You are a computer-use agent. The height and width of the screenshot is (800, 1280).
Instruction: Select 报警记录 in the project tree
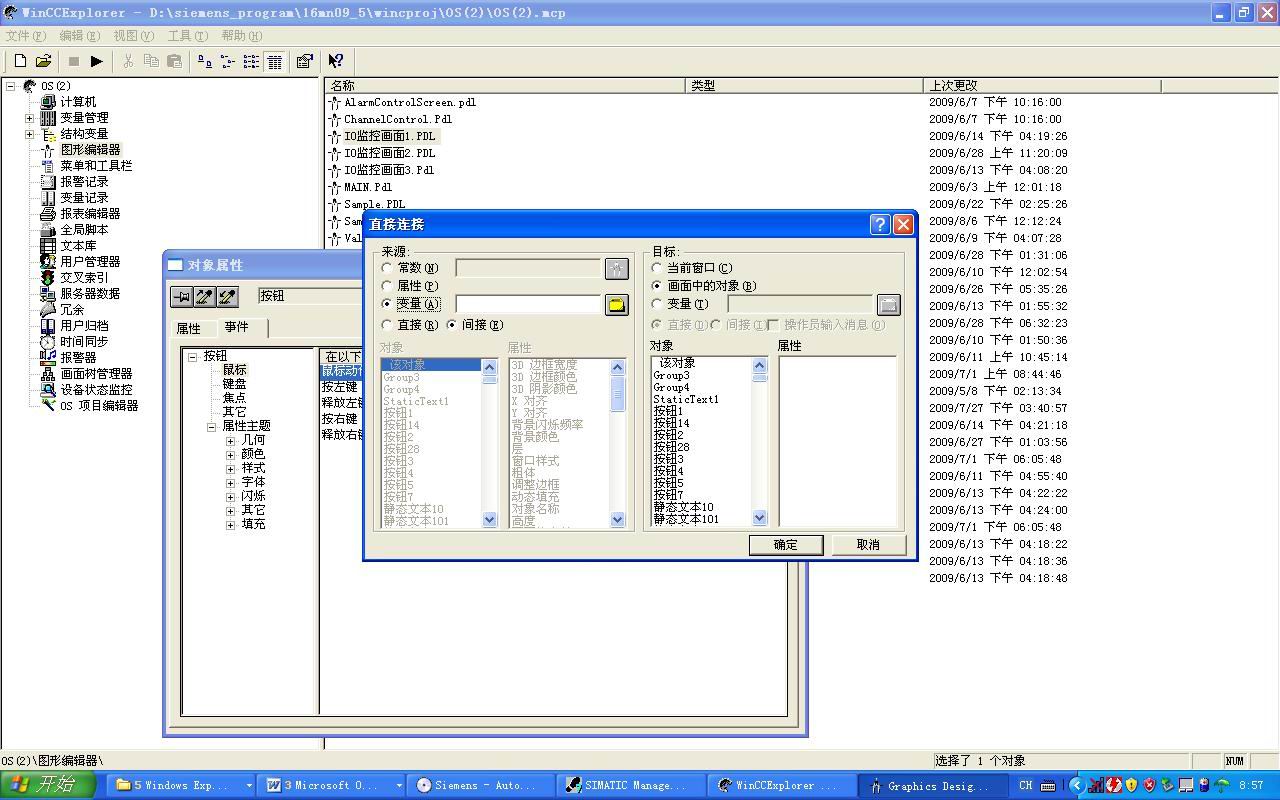pyautogui.click(x=84, y=182)
